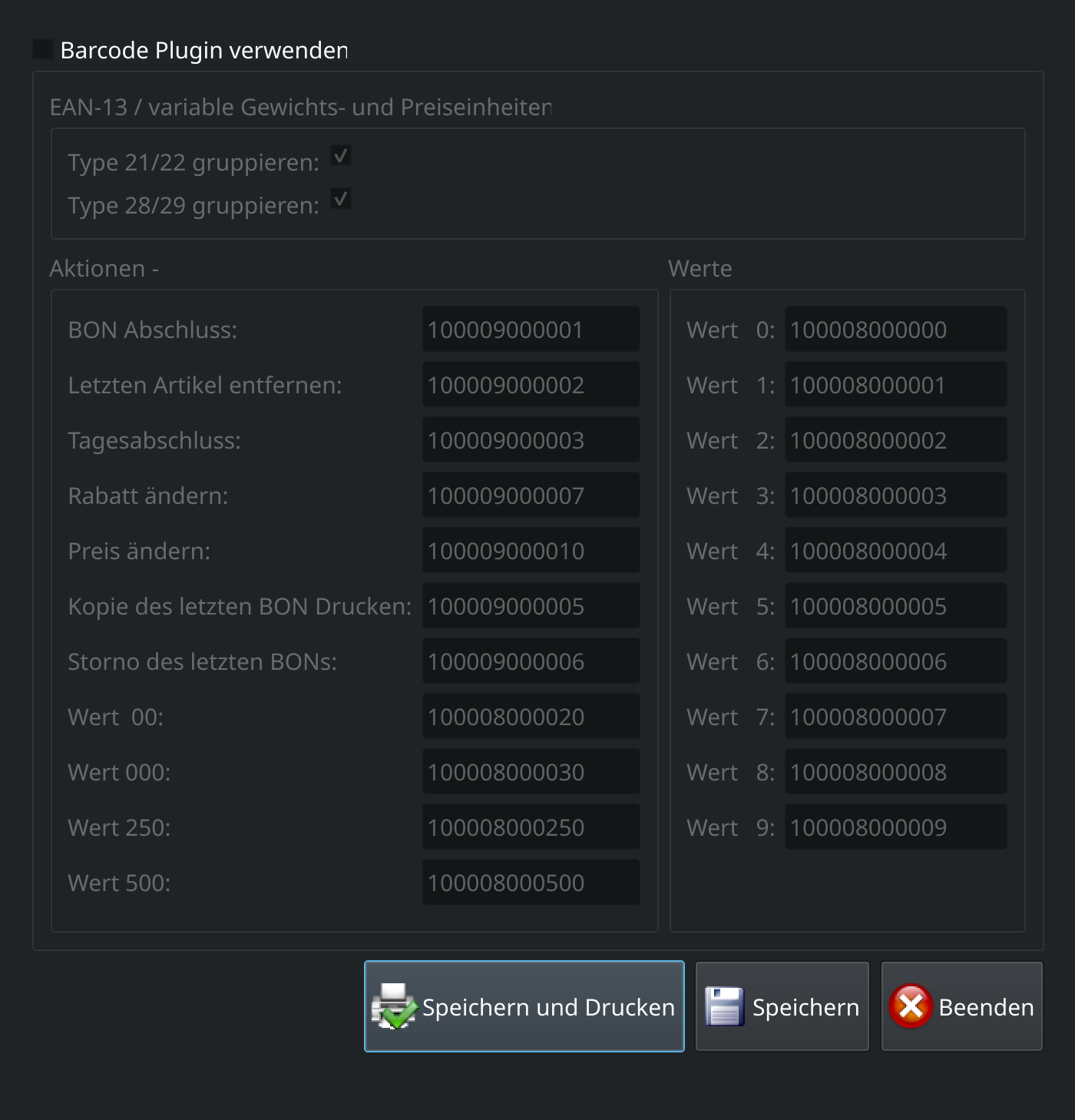Select the Kopie des letzten BON Drucken field
The width and height of the screenshot is (1075, 1120).
pos(531,606)
